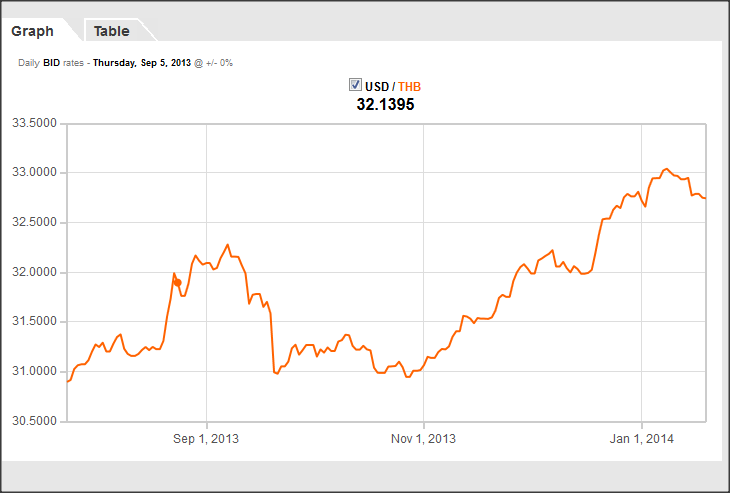
Task: Uncheck the USD/THB series checkbox
Action: 355,85
